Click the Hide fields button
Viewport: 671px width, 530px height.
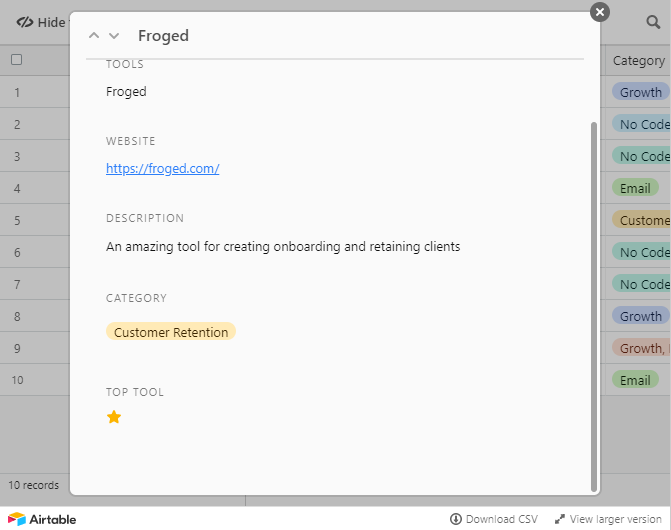(x=41, y=22)
